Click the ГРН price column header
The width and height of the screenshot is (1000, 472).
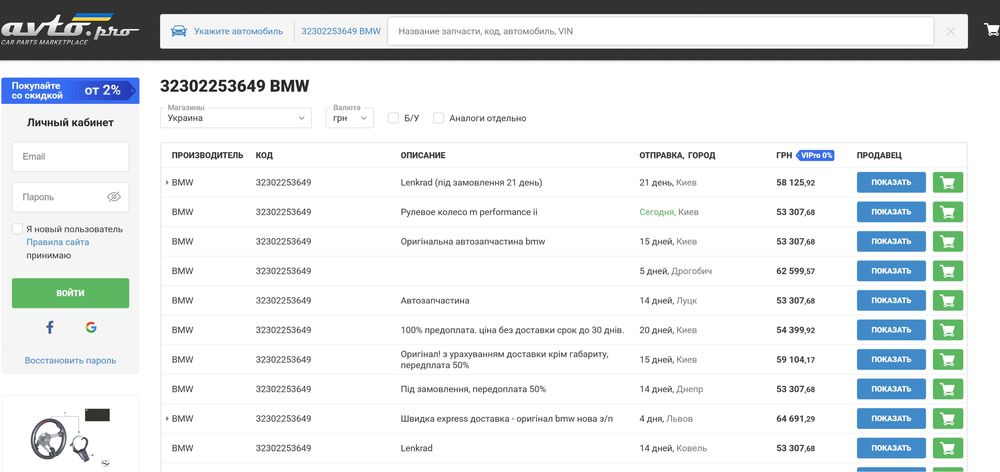[x=784, y=155]
